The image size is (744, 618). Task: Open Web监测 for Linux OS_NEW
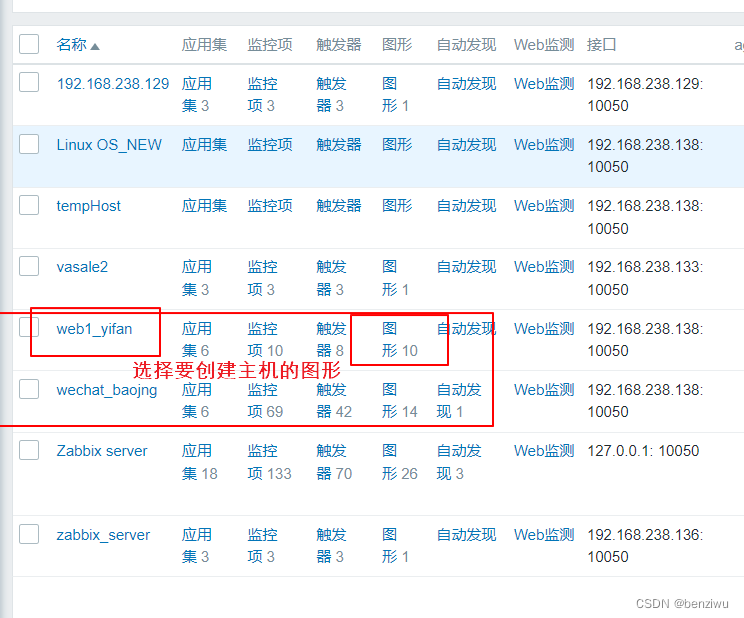544,145
